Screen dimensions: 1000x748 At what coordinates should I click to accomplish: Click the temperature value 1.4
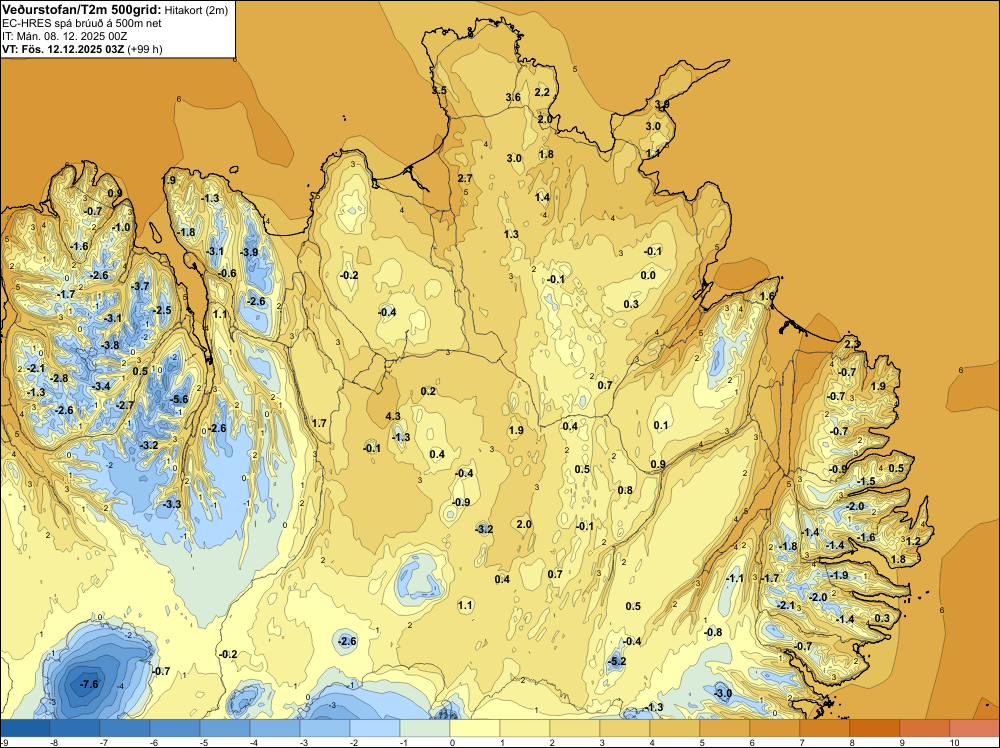pos(542,198)
